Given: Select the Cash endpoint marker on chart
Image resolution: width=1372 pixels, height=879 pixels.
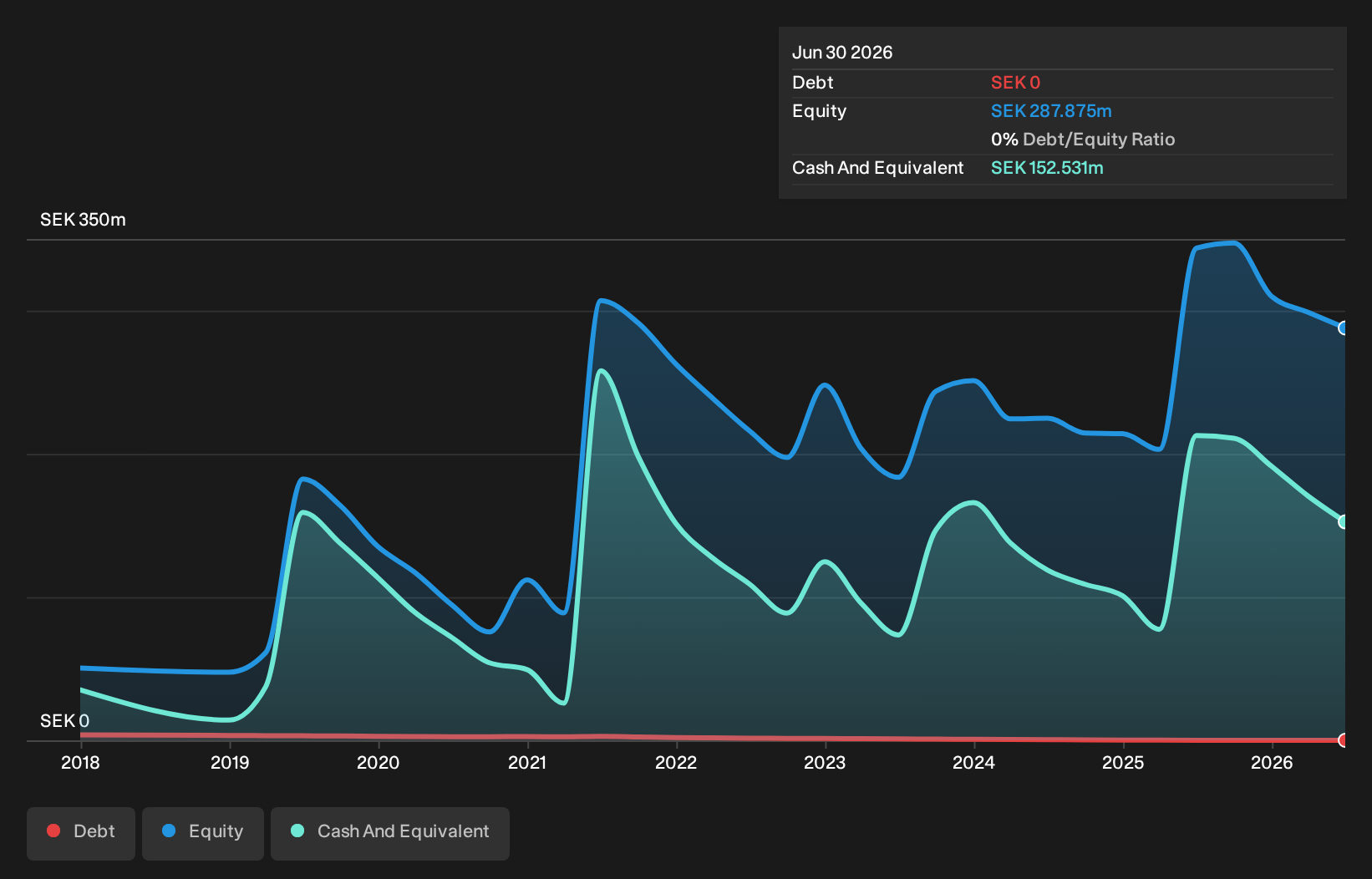Looking at the screenshot, I should pos(1344,521).
